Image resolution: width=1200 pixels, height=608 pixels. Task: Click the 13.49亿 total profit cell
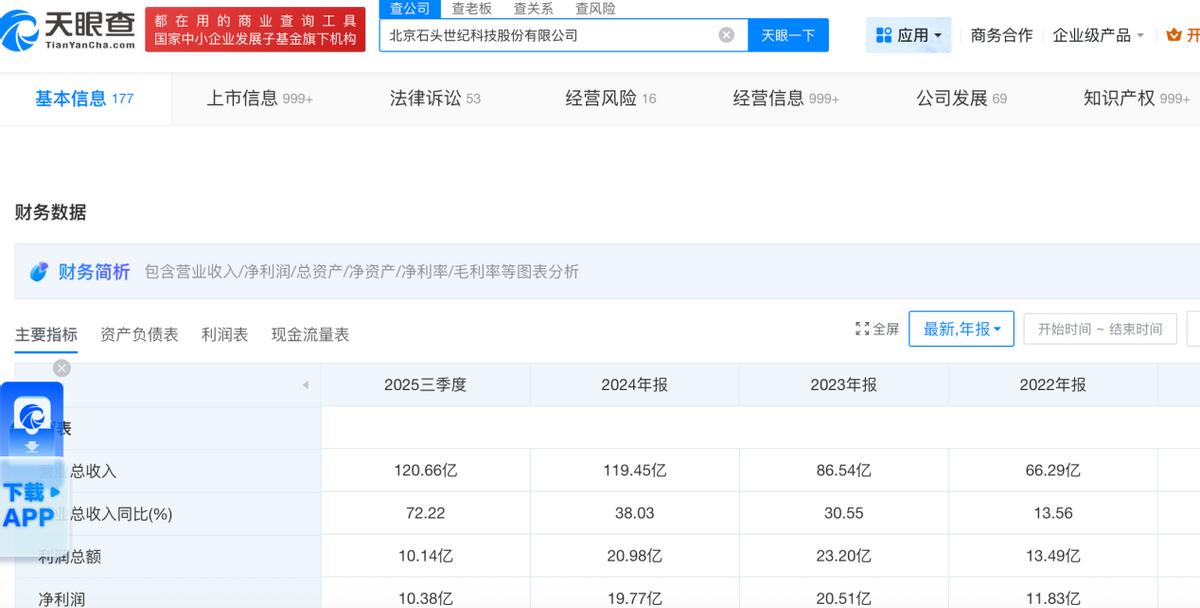(1052, 556)
